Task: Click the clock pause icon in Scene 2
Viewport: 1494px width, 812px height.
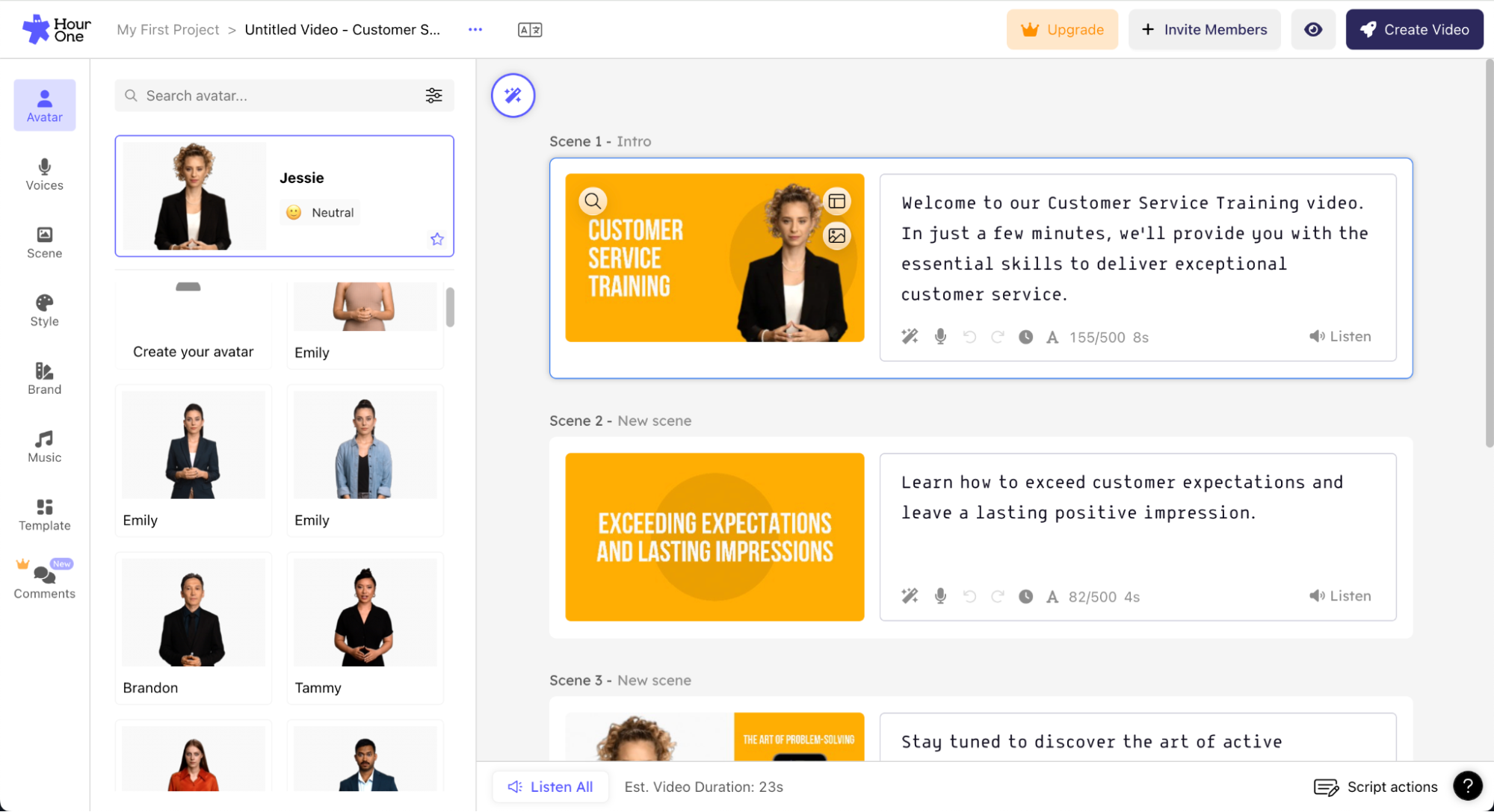Action: click(1025, 596)
